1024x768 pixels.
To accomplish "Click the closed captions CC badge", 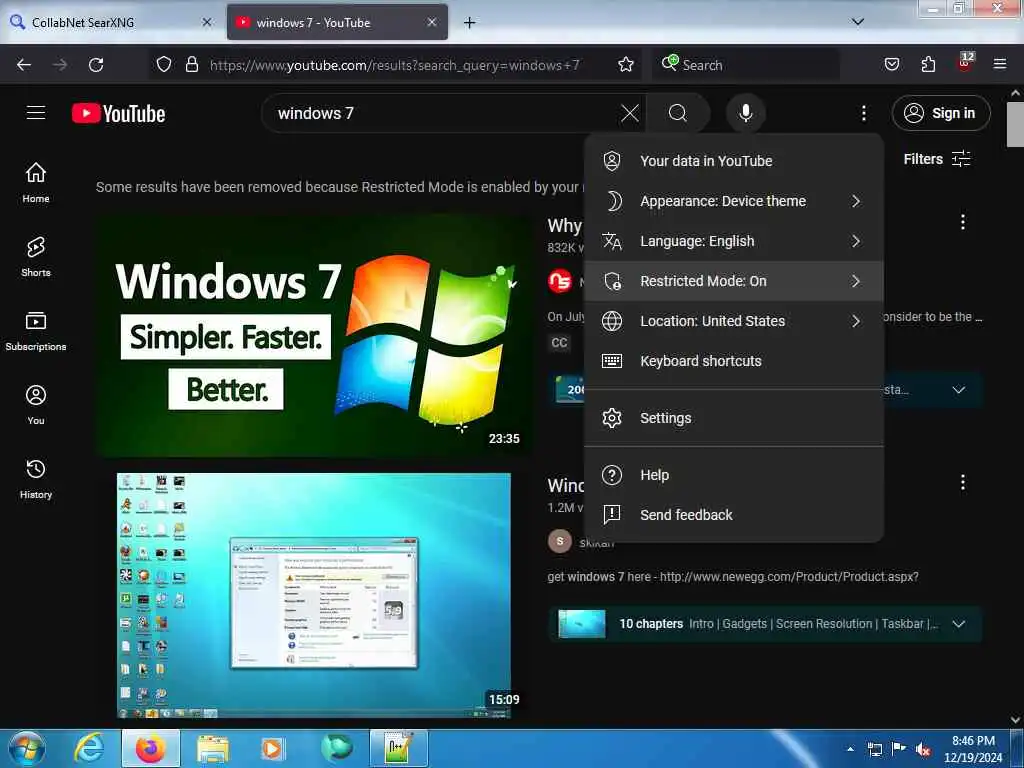I will click(x=559, y=343).
